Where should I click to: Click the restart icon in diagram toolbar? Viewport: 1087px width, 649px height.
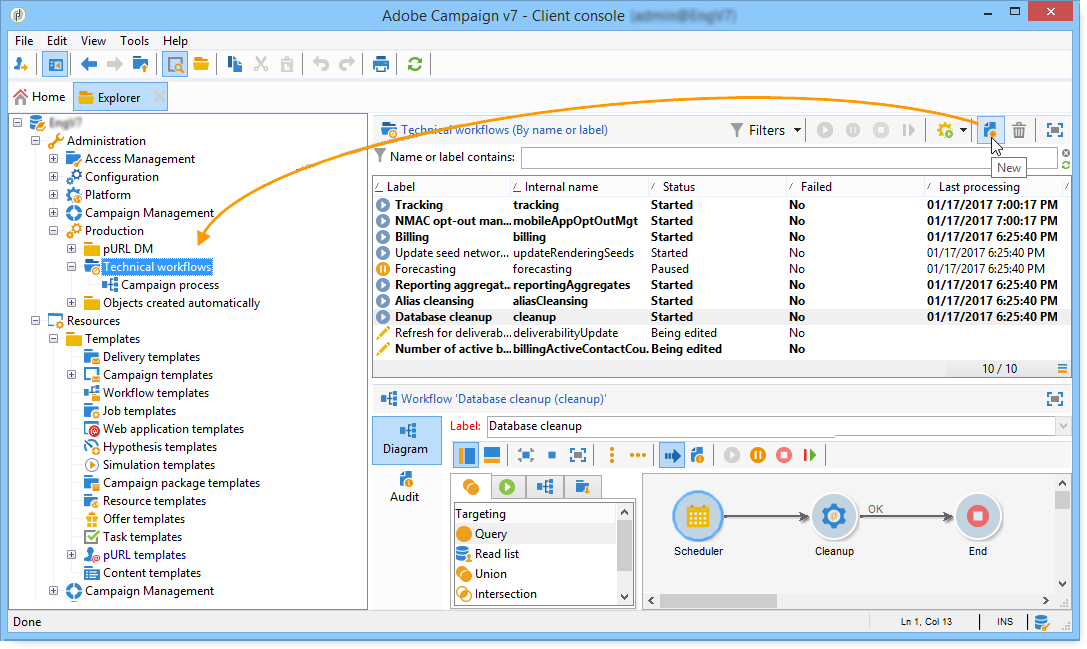pyautogui.click(x=809, y=455)
